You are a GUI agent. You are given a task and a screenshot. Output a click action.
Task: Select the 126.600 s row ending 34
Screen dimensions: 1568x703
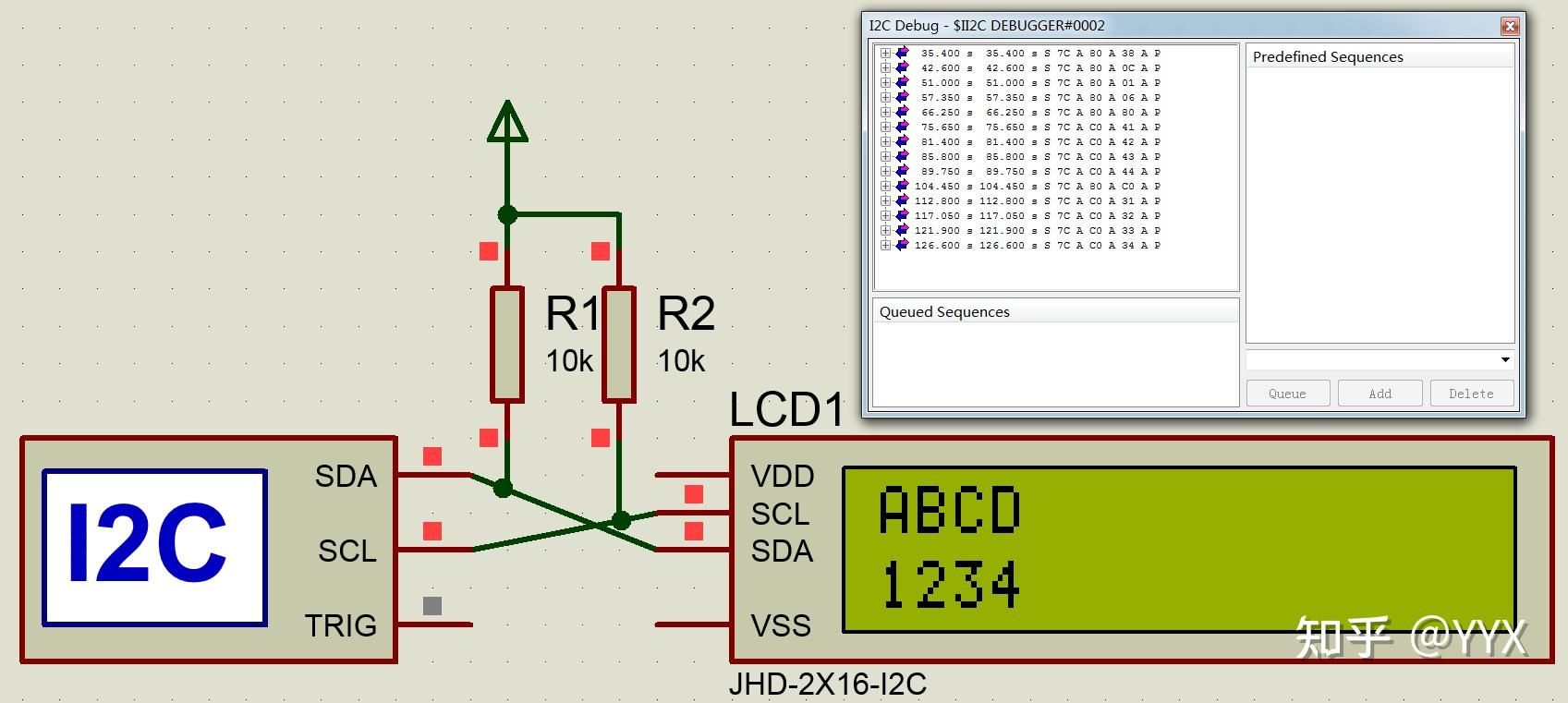(x=1037, y=246)
